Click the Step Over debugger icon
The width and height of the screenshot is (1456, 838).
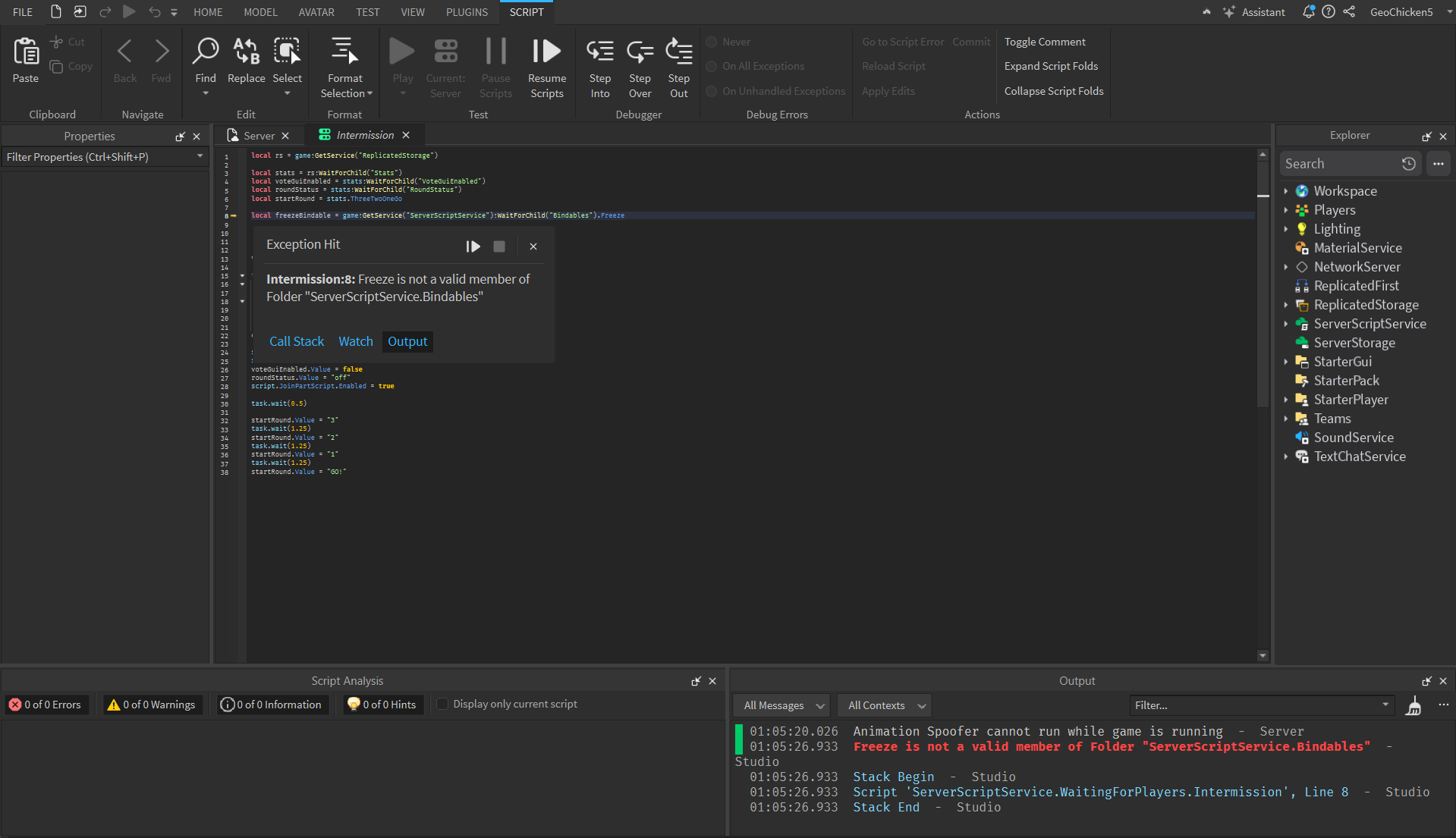(x=640, y=52)
